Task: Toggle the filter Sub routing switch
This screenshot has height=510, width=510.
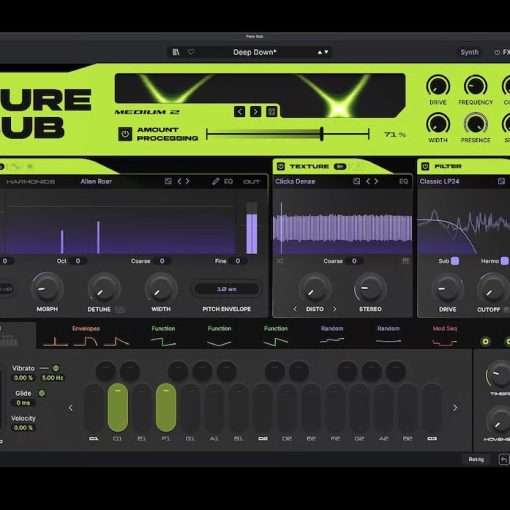Action: coord(455,261)
